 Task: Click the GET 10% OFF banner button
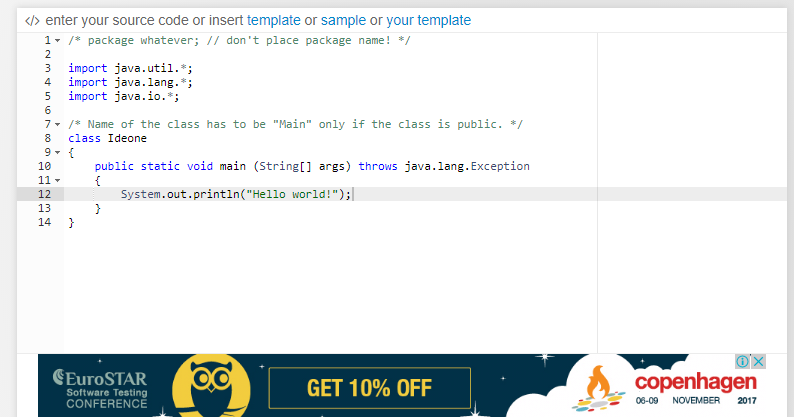[370, 388]
